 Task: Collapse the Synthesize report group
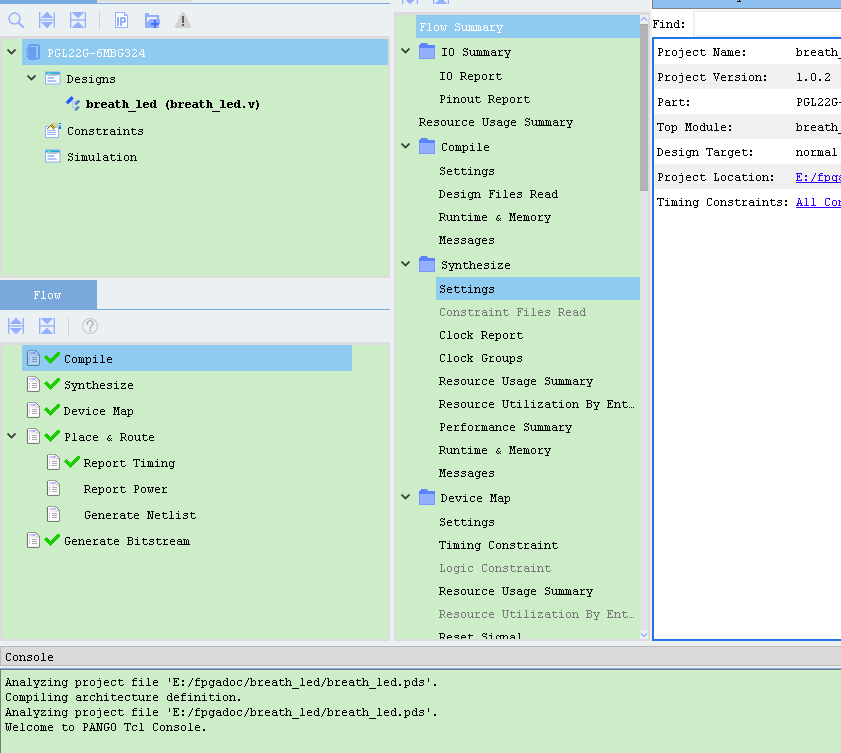tap(406, 264)
